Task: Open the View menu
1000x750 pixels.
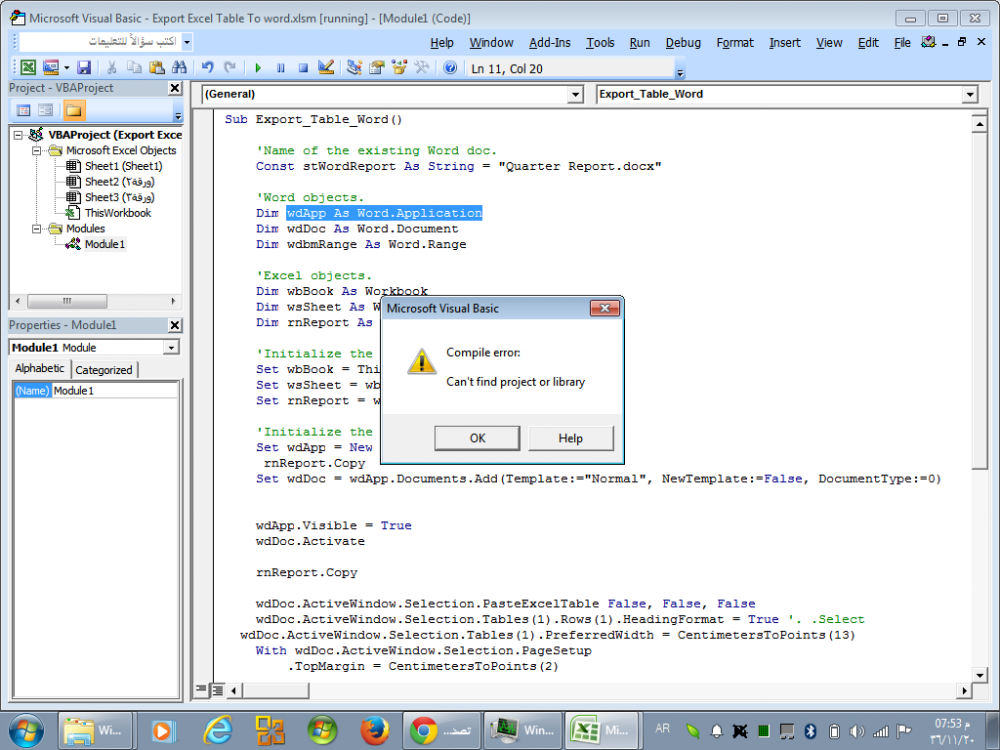Action: 829,43
